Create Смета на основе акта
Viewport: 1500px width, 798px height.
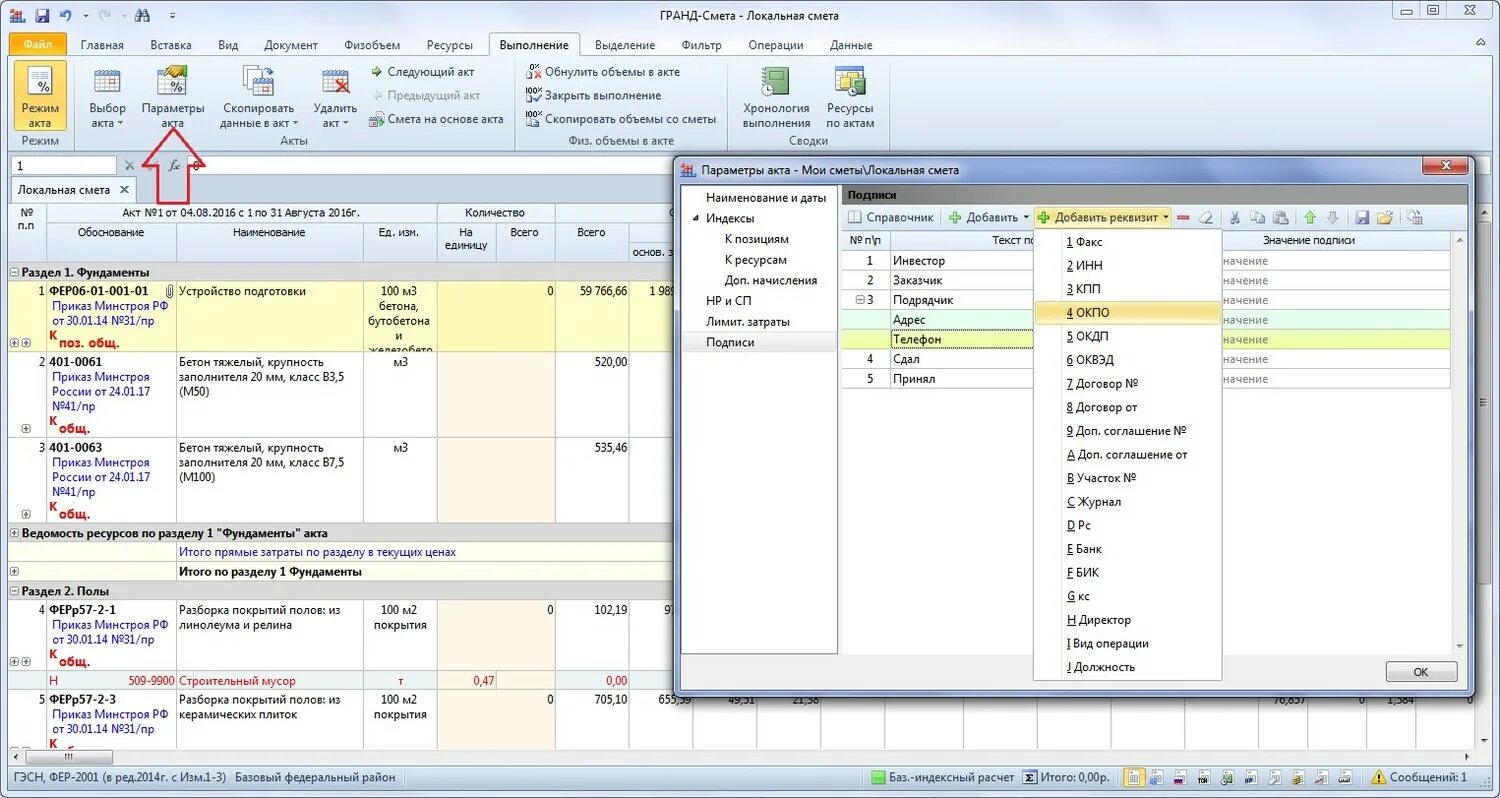point(436,119)
